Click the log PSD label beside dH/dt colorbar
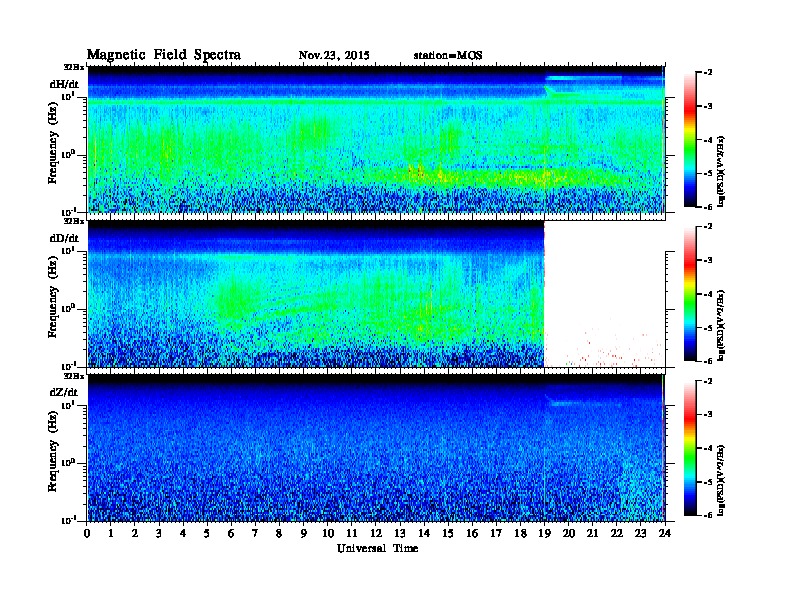 [x=721, y=172]
